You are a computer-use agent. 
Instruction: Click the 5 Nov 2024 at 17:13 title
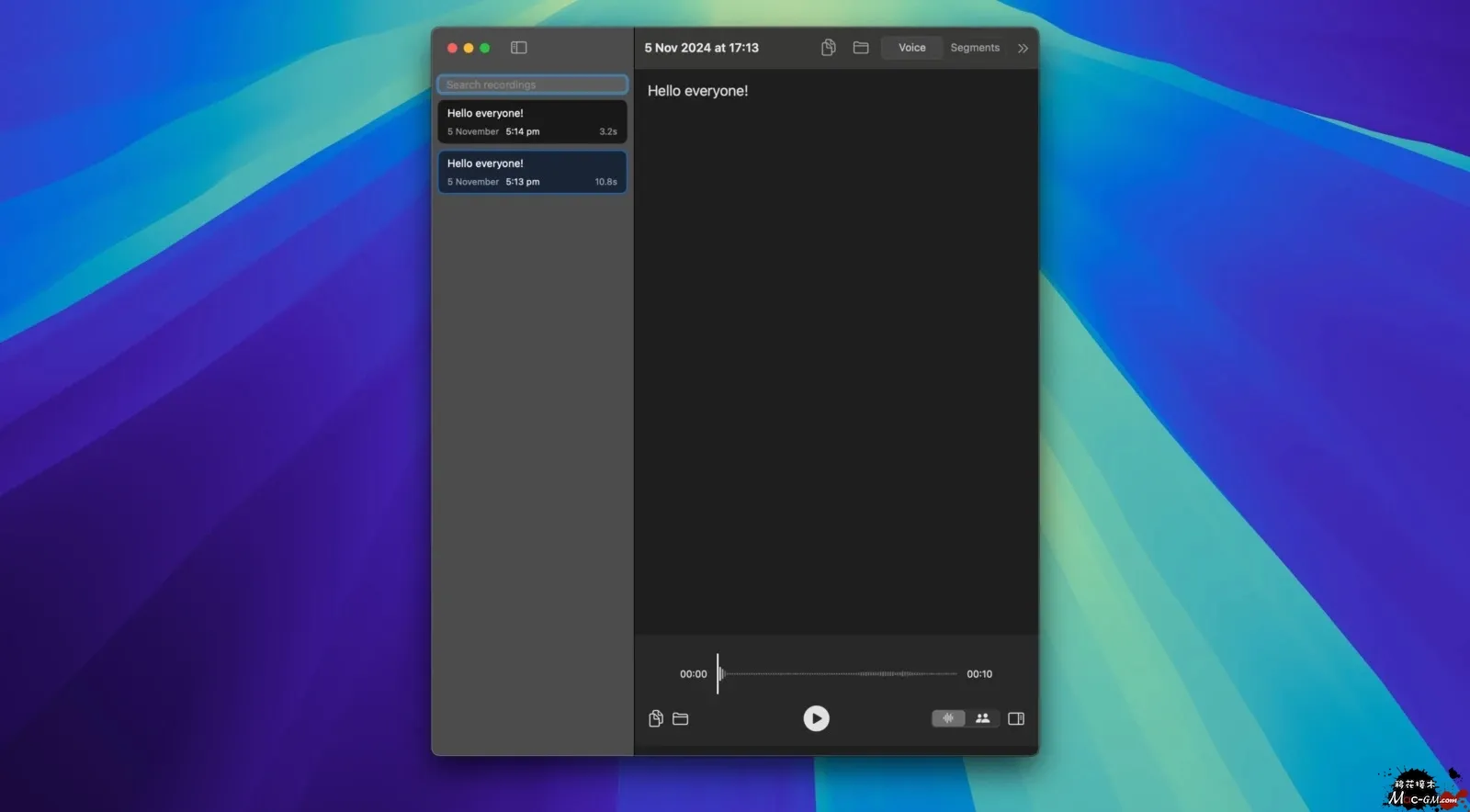(702, 48)
